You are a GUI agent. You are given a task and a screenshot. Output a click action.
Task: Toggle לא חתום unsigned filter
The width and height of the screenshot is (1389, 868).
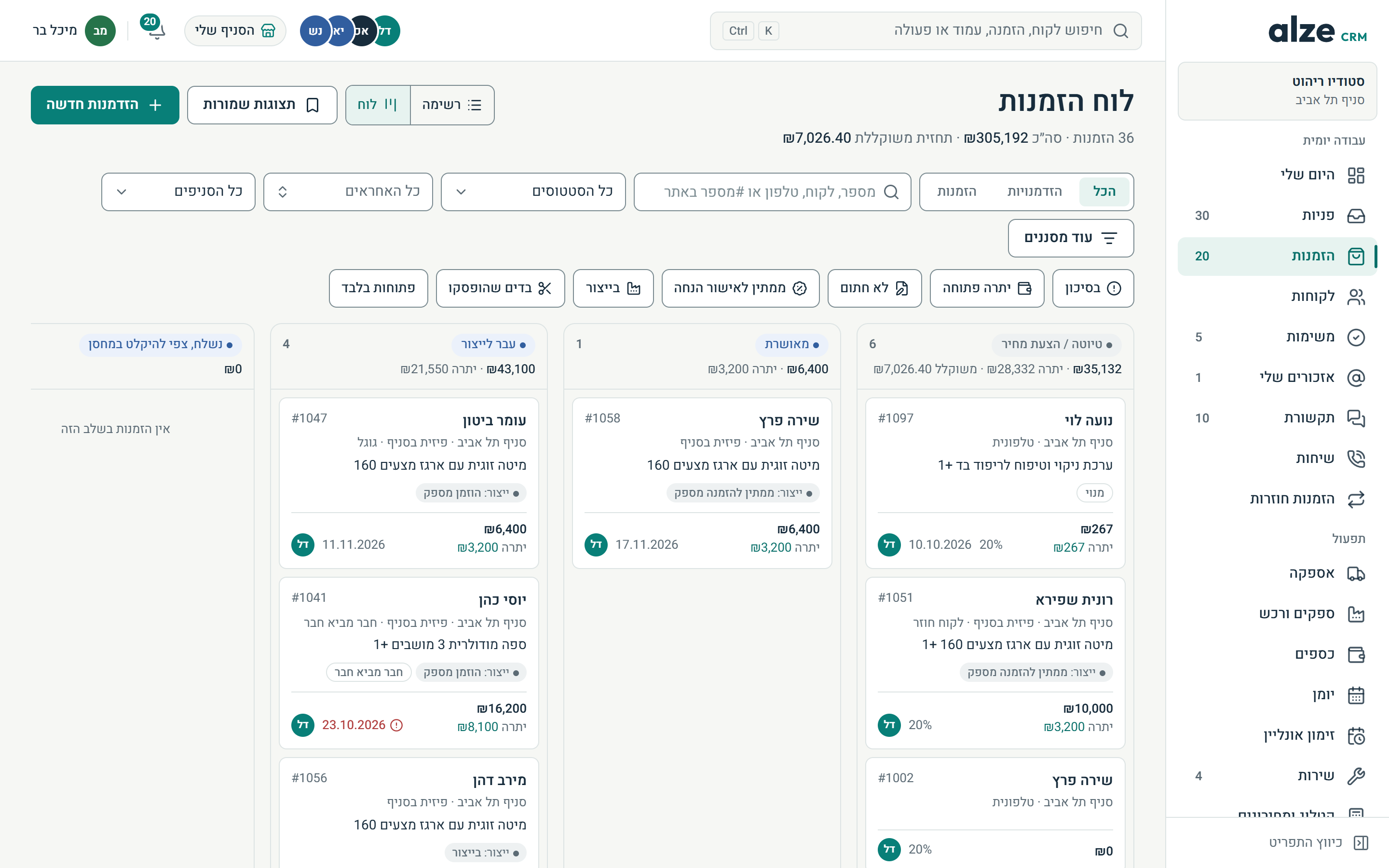click(874, 288)
